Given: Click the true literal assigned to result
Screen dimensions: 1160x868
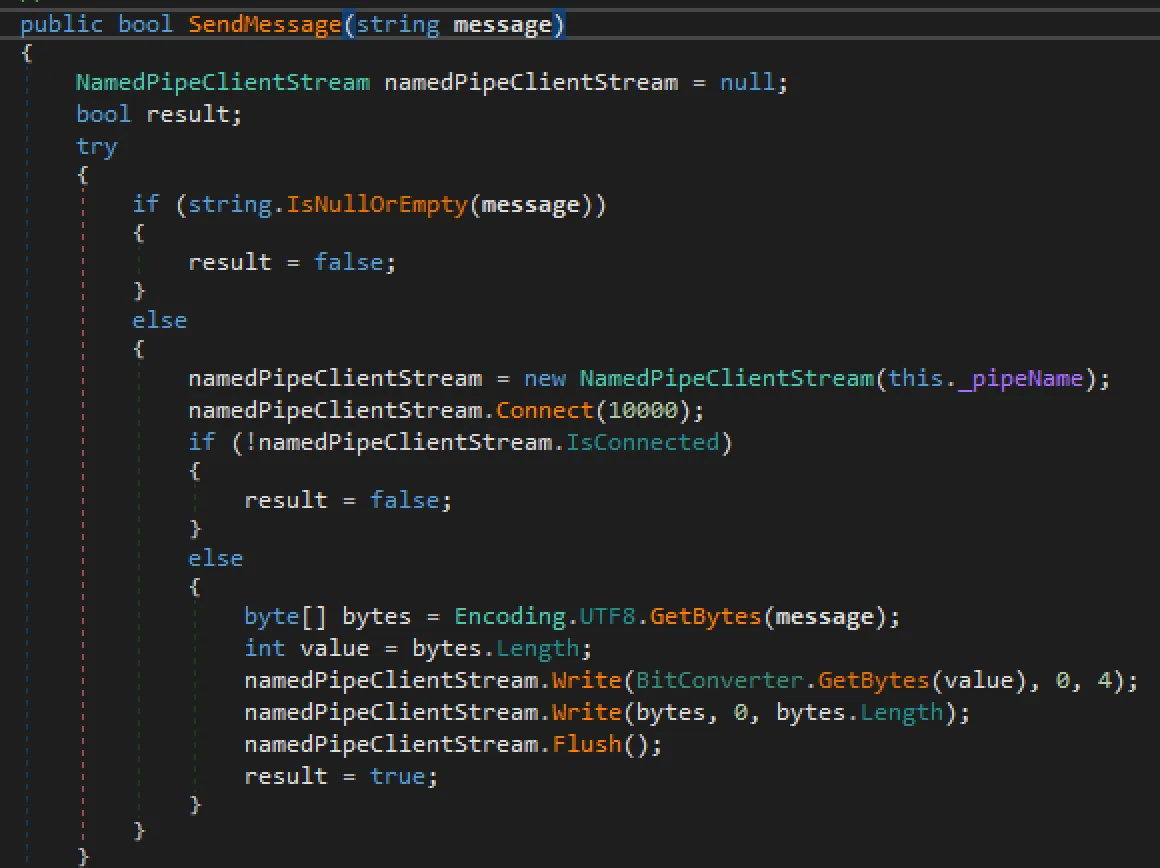Looking at the screenshot, I should [398, 775].
